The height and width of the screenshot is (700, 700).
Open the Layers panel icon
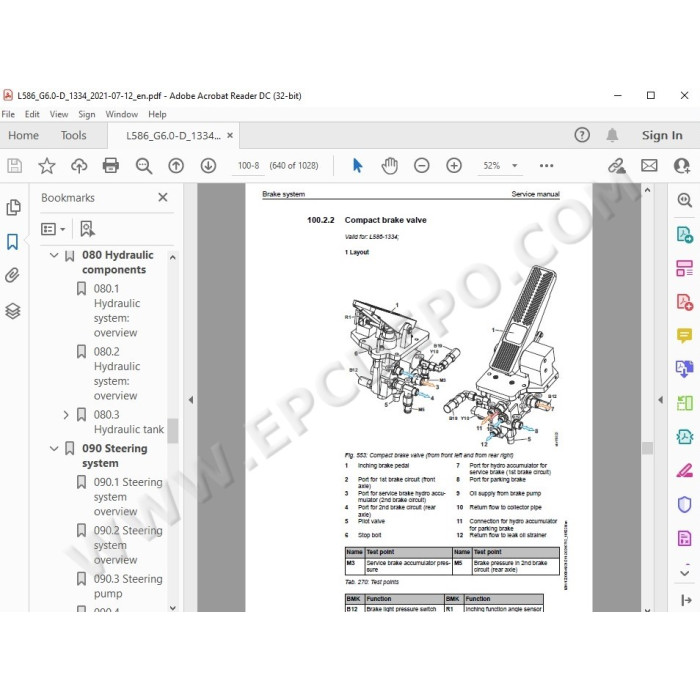pyautogui.click(x=12, y=311)
